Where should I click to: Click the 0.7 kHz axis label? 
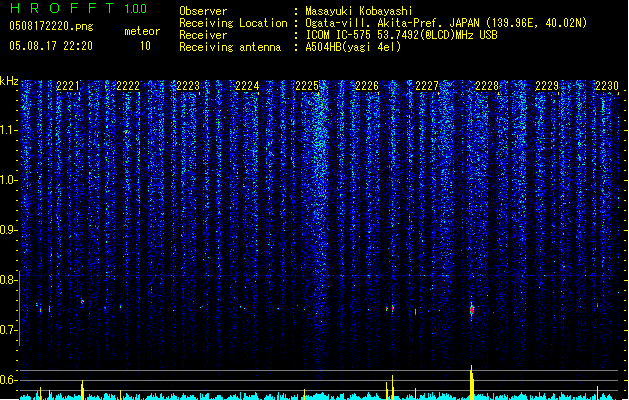click(8, 330)
